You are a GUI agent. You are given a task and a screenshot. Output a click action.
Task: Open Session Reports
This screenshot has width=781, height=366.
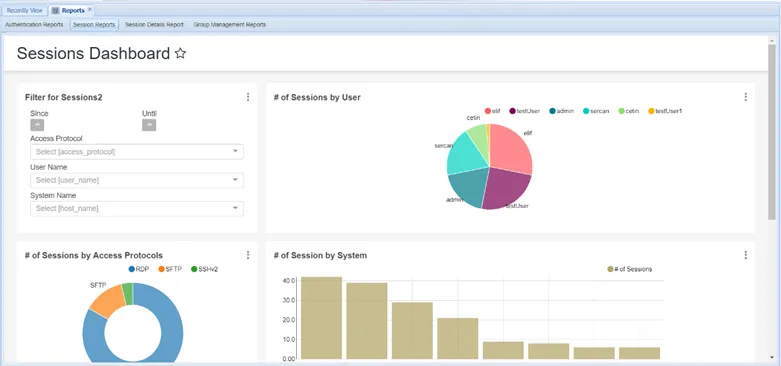(x=94, y=24)
